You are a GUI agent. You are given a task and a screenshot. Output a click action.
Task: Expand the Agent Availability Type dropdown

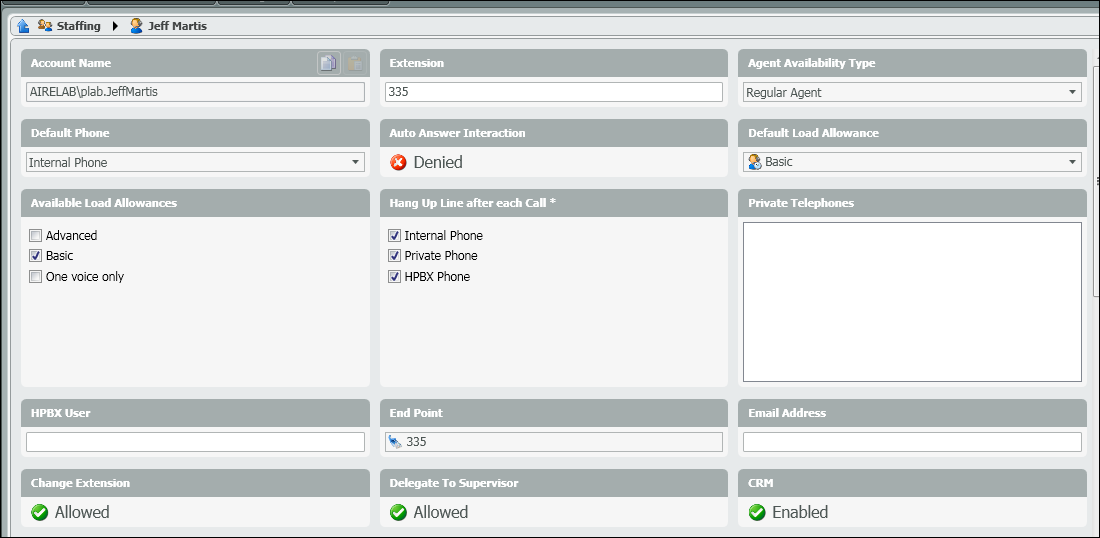click(x=1072, y=92)
